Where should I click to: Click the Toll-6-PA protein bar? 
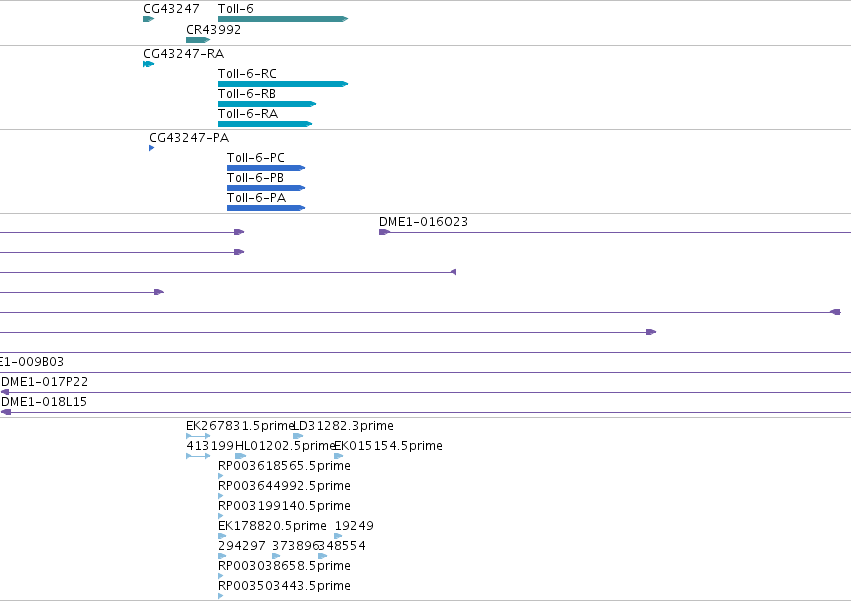pos(266,208)
